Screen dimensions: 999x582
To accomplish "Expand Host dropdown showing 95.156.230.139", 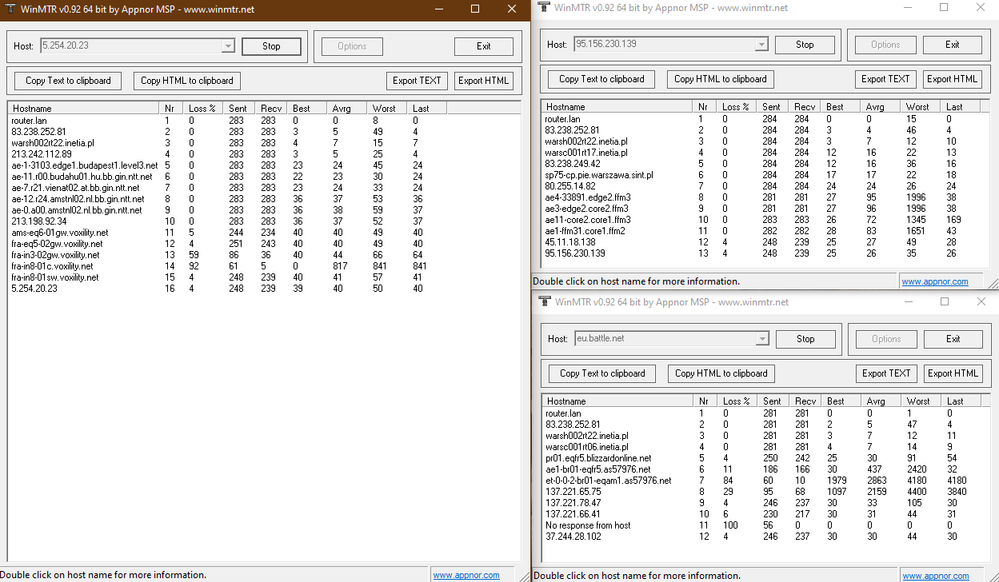I will [762, 45].
